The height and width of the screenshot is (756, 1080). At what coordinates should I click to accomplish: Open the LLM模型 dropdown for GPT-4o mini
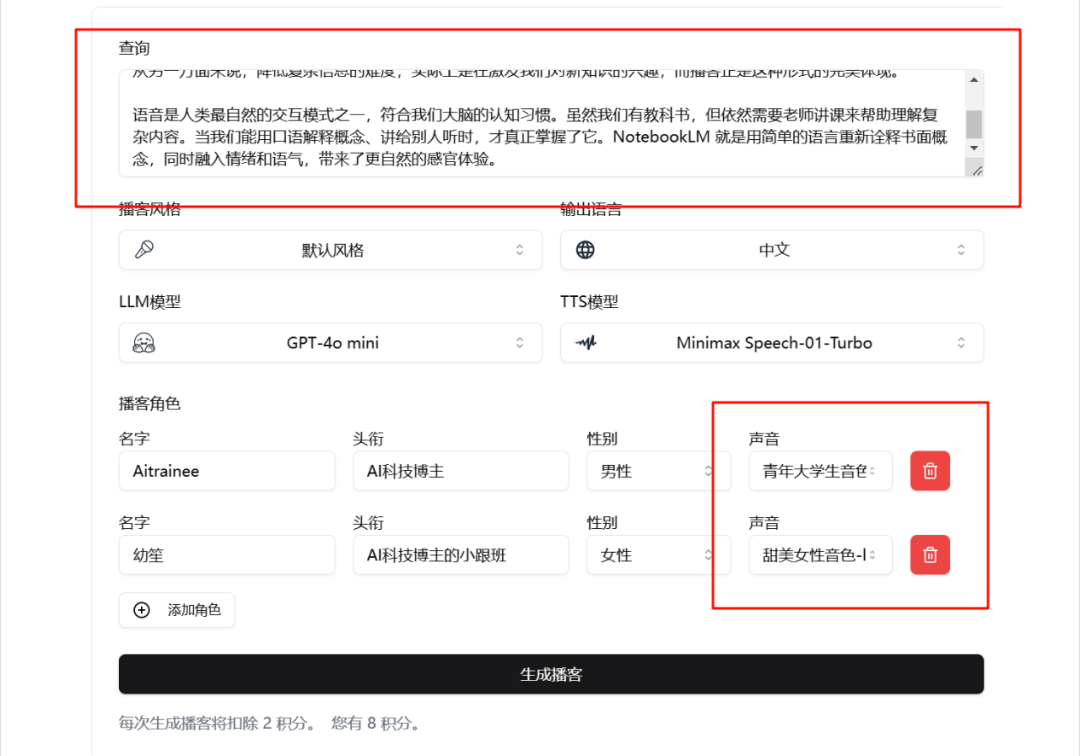[330, 342]
